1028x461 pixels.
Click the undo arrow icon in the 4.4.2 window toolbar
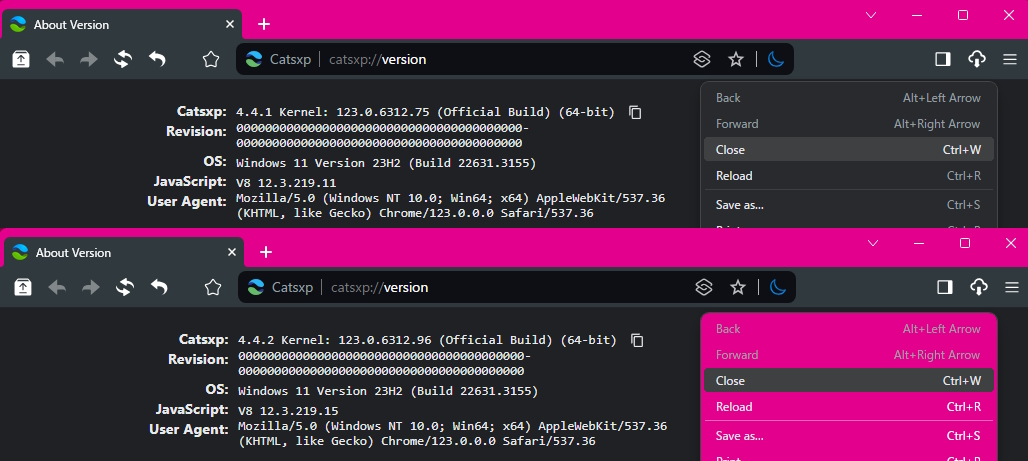[x=159, y=288]
